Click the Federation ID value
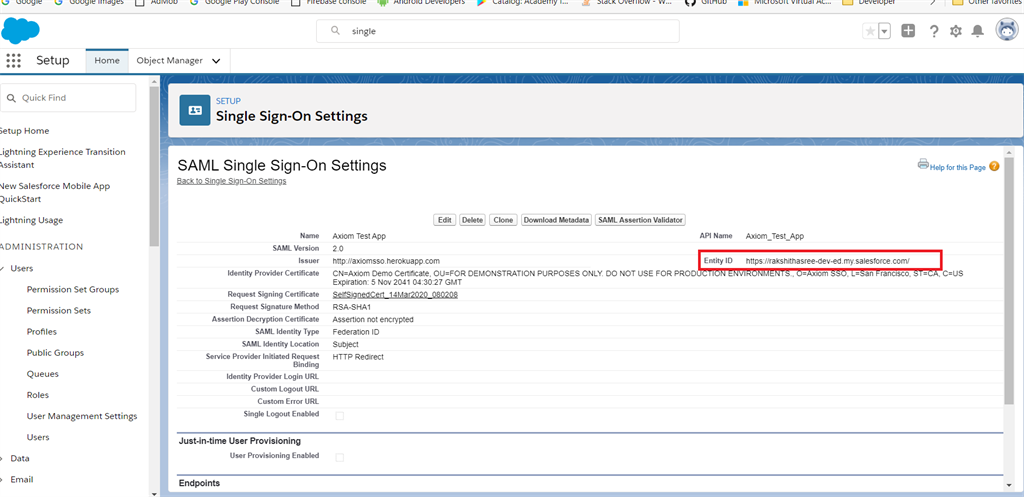Viewport: 1024px width, 497px height. click(356, 332)
